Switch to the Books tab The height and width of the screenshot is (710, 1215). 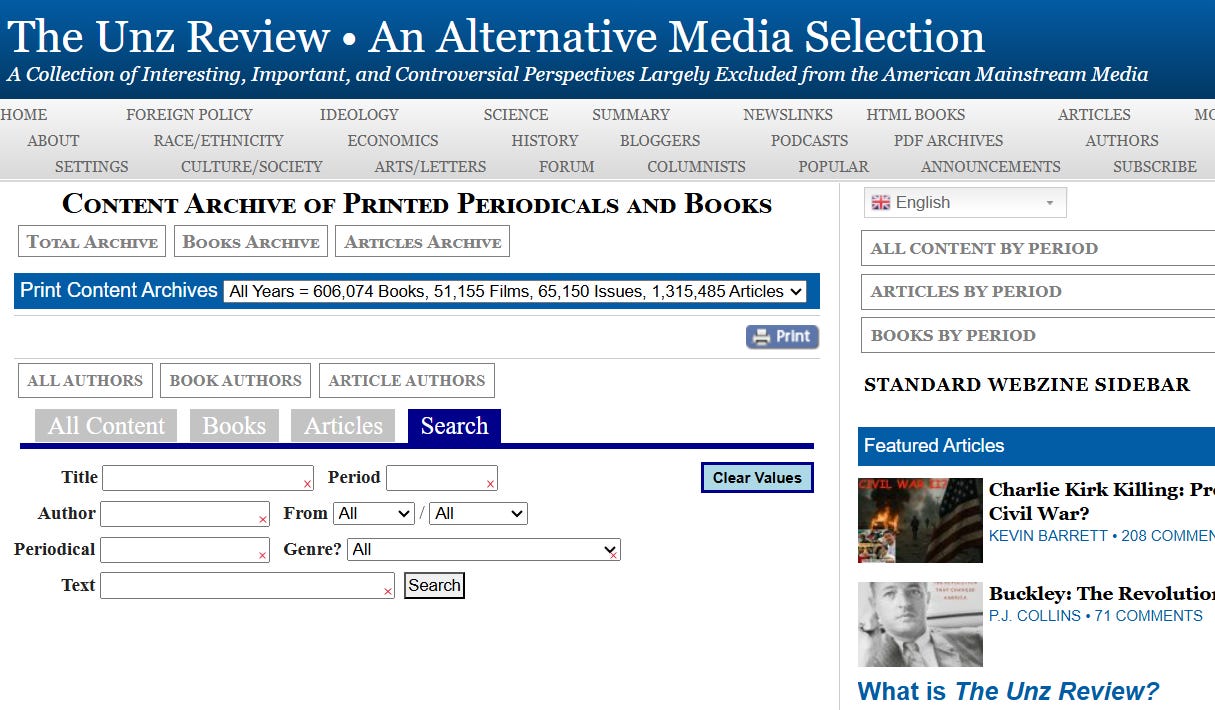click(234, 426)
